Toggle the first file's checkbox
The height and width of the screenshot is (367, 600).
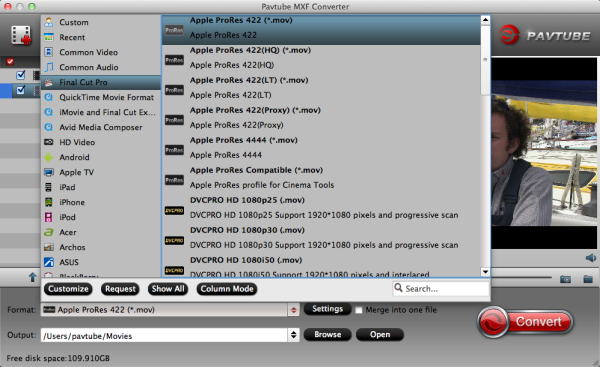click(21, 75)
